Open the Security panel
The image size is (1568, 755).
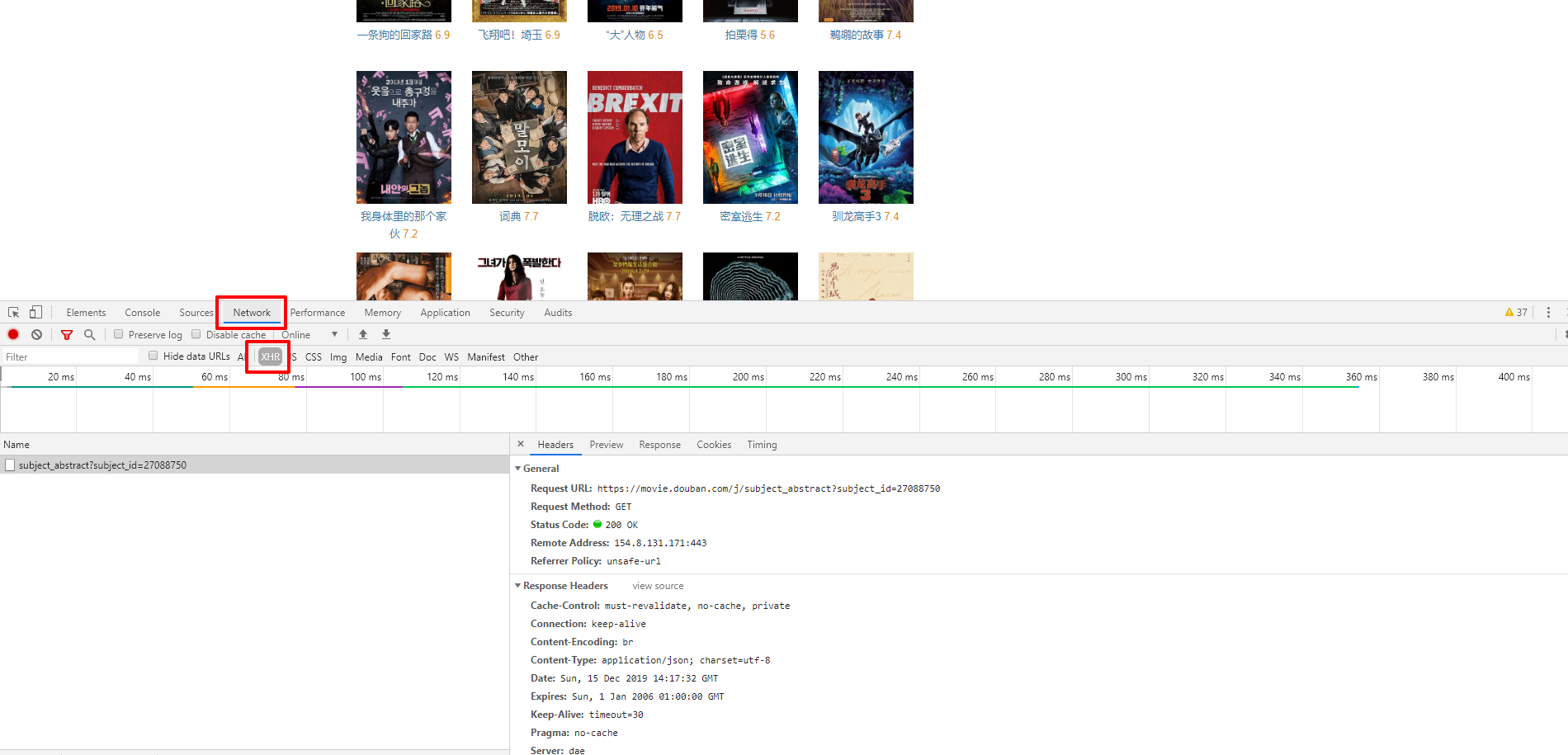point(507,313)
